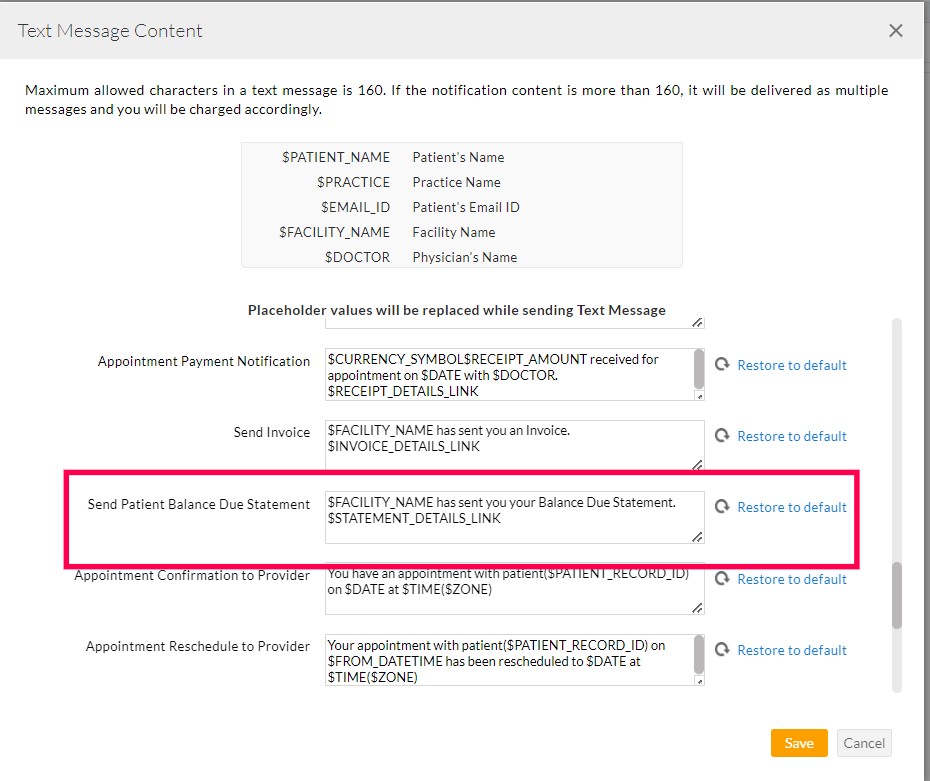The width and height of the screenshot is (930, 781).
Task: Cancel the text message changes
Action: tap(863, 743)
